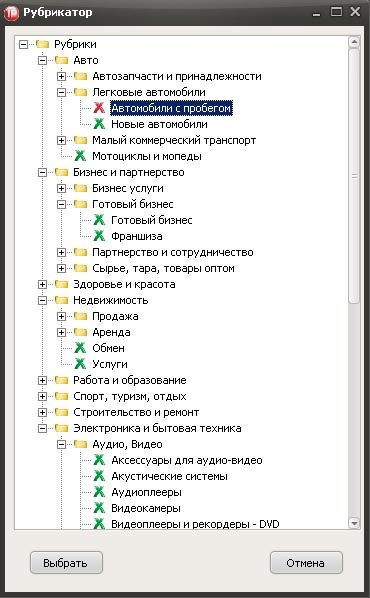
Task: Close the Рубрикатор window
Action: coord(355,12)
